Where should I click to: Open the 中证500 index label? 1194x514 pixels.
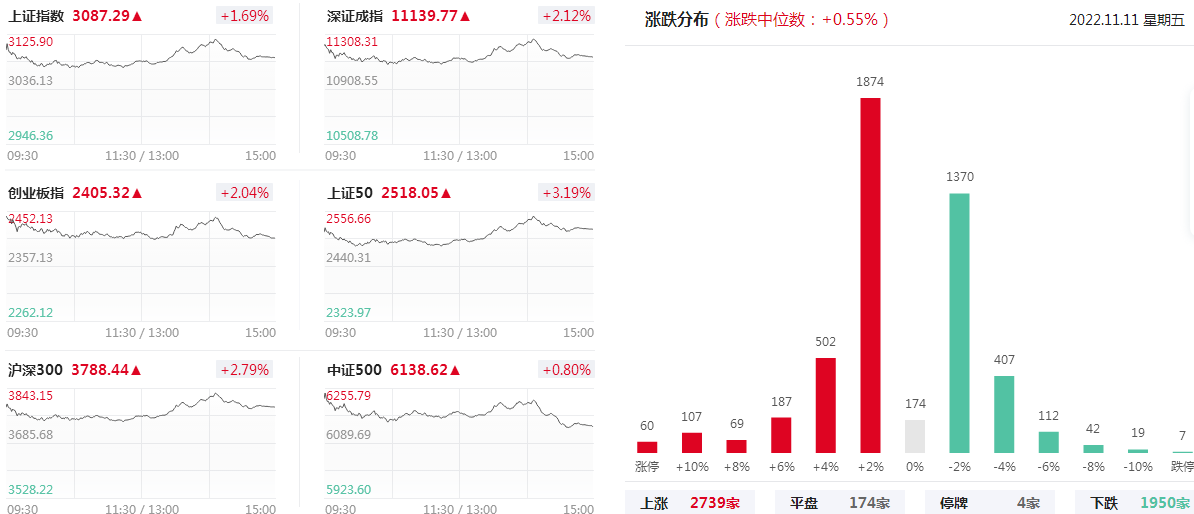[x=354, y=370]
